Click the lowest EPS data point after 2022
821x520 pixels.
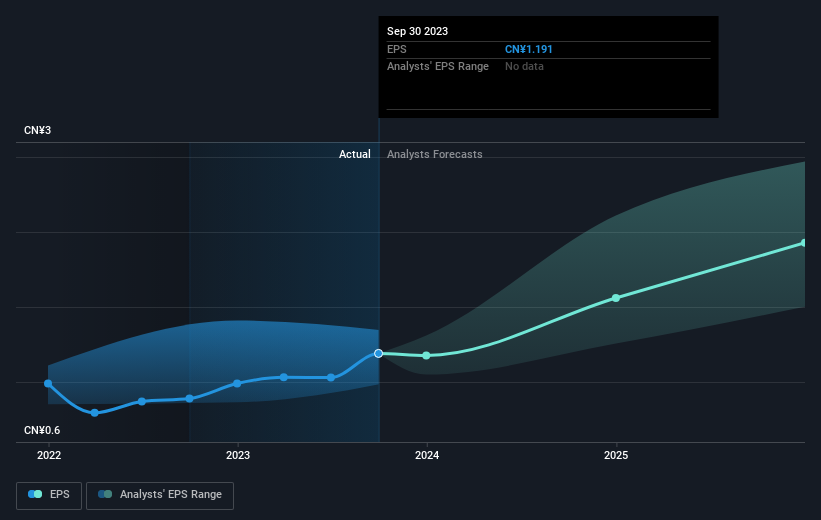pyautogui.click(x=95, y=413)
